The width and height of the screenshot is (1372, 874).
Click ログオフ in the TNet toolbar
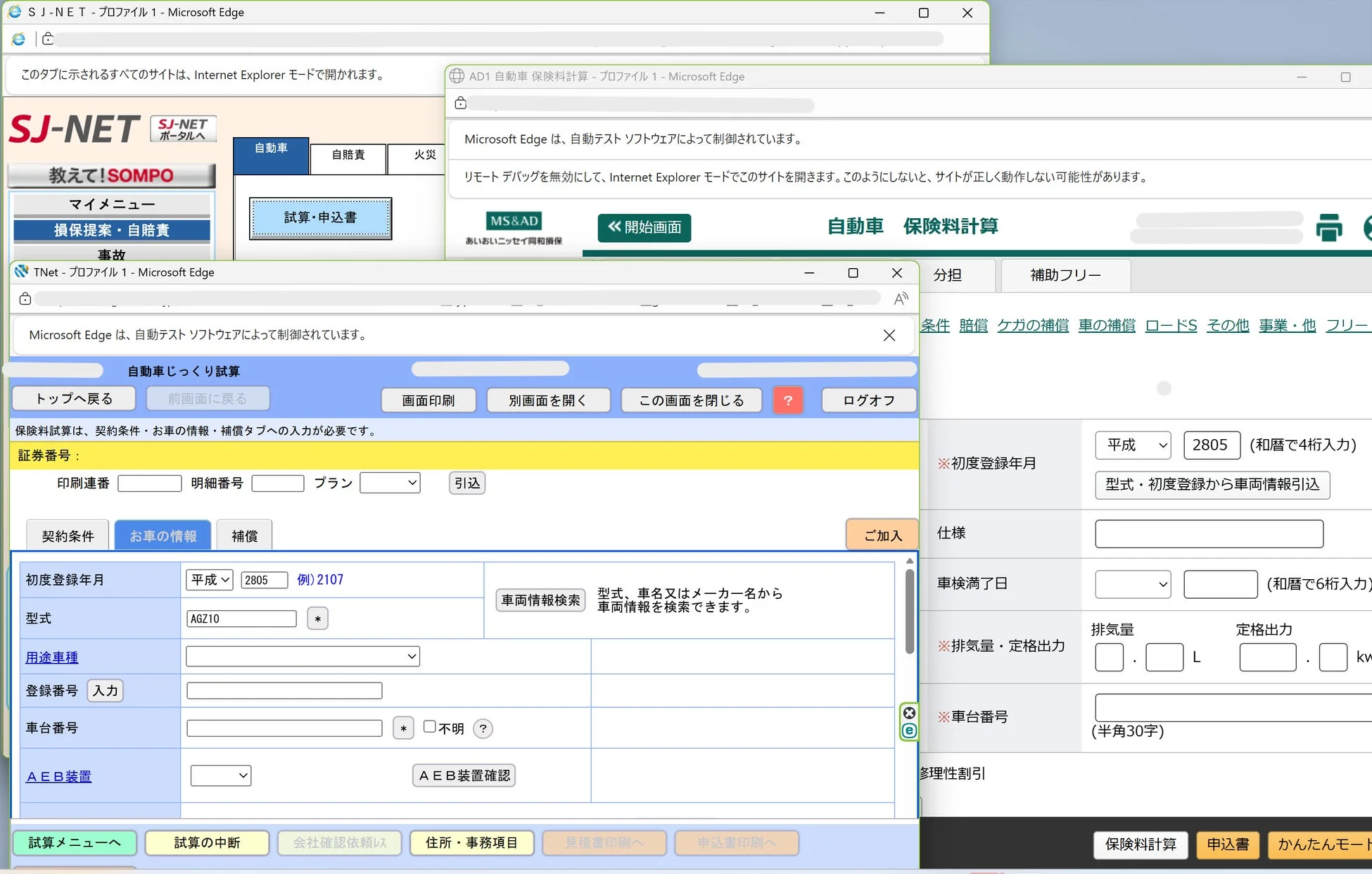click(x=868, y=400)
